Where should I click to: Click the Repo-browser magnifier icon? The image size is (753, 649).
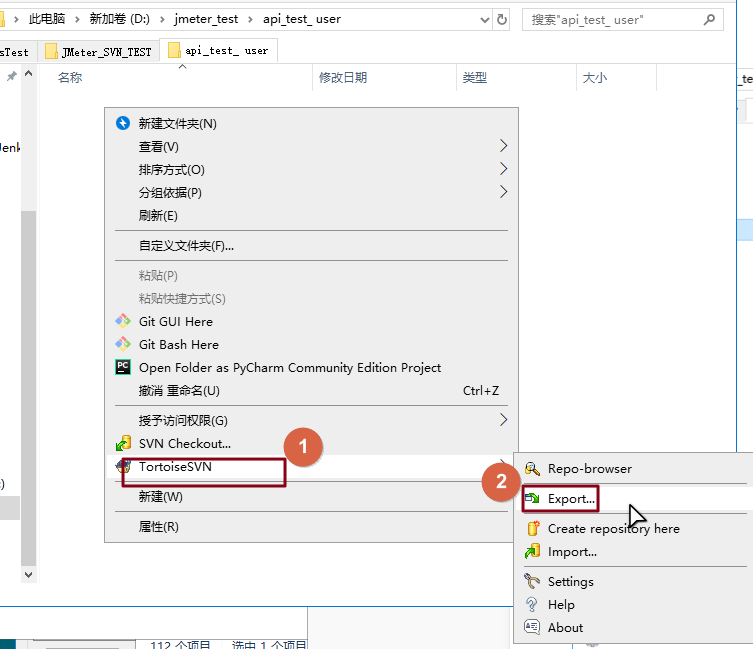point(532,468)
